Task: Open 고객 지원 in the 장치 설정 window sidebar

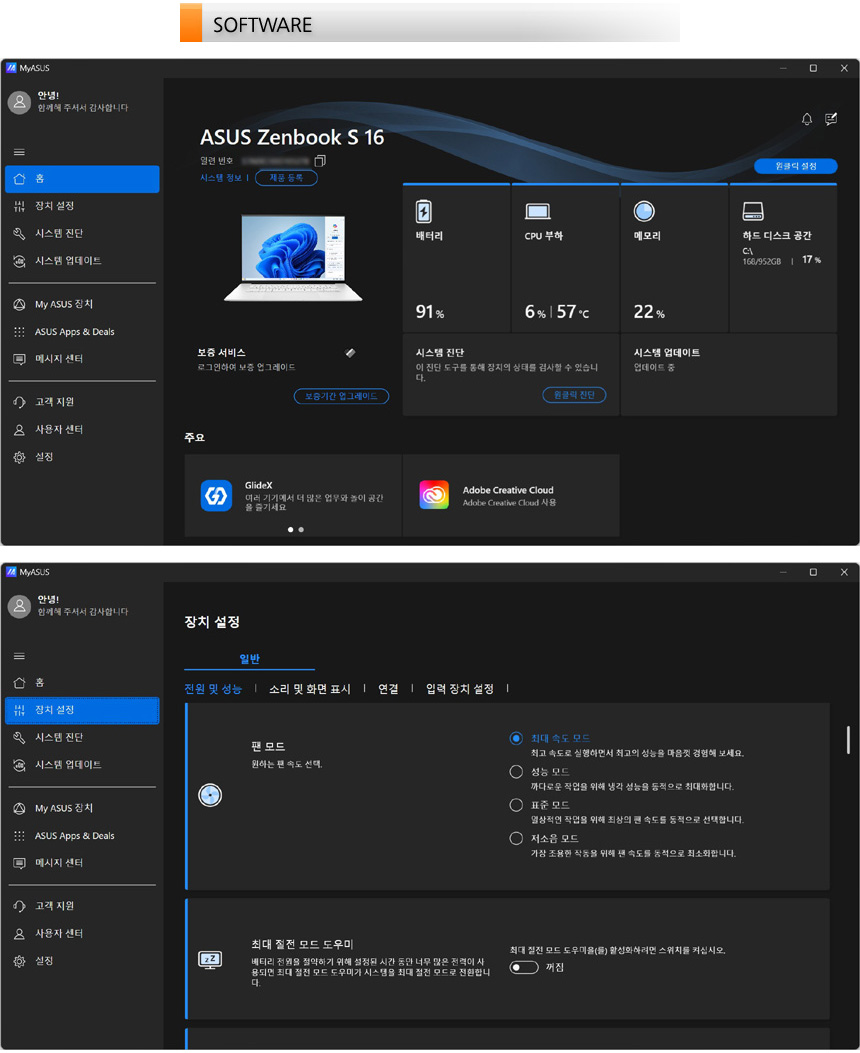Action: (82, 906)
